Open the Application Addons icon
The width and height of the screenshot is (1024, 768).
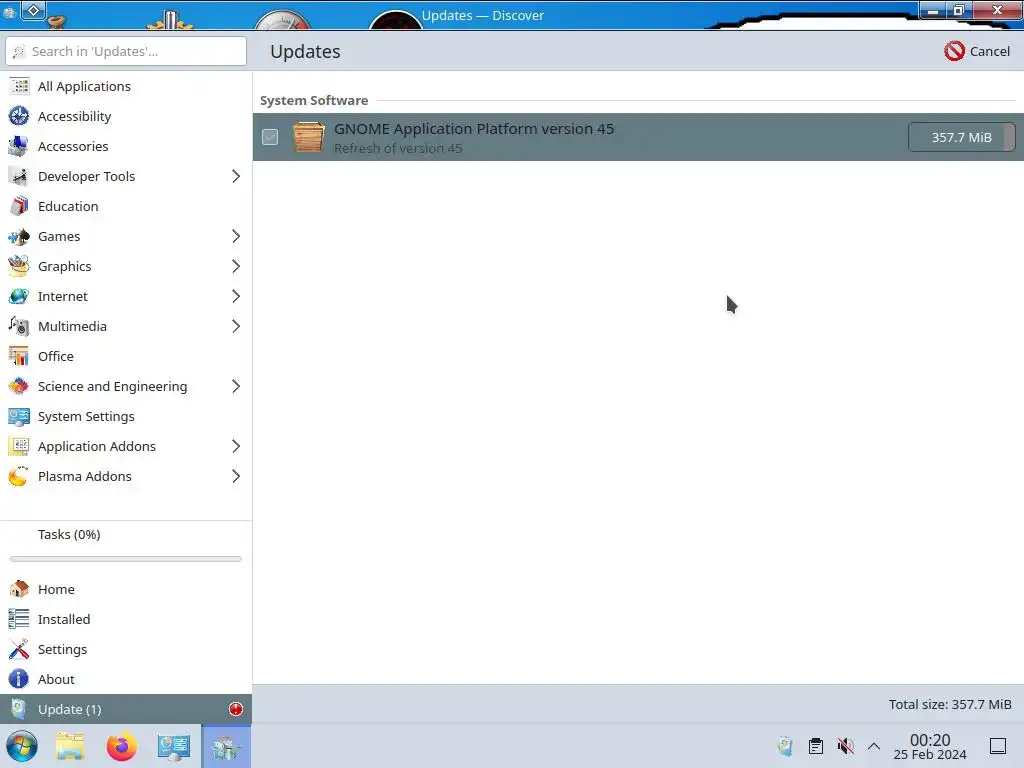[19, 447]
